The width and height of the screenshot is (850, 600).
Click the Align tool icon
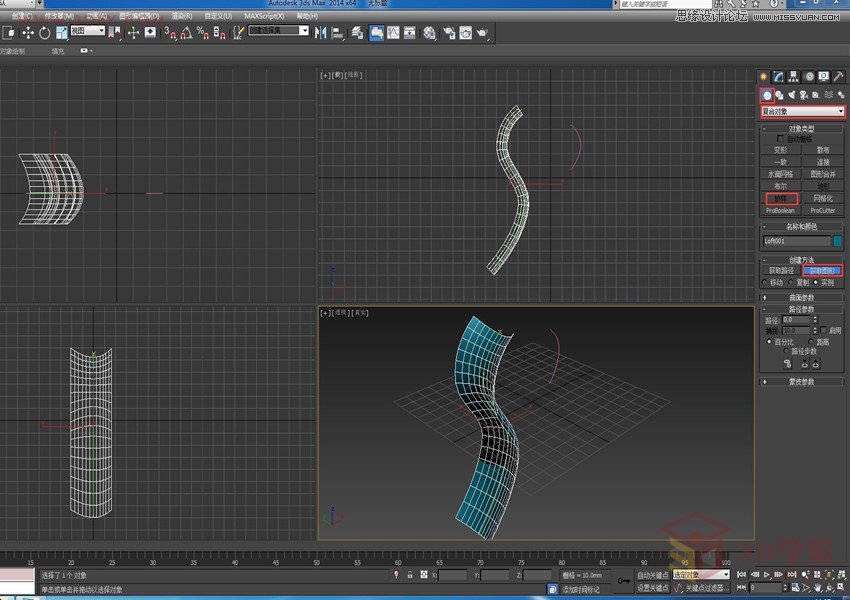[337, 34]
